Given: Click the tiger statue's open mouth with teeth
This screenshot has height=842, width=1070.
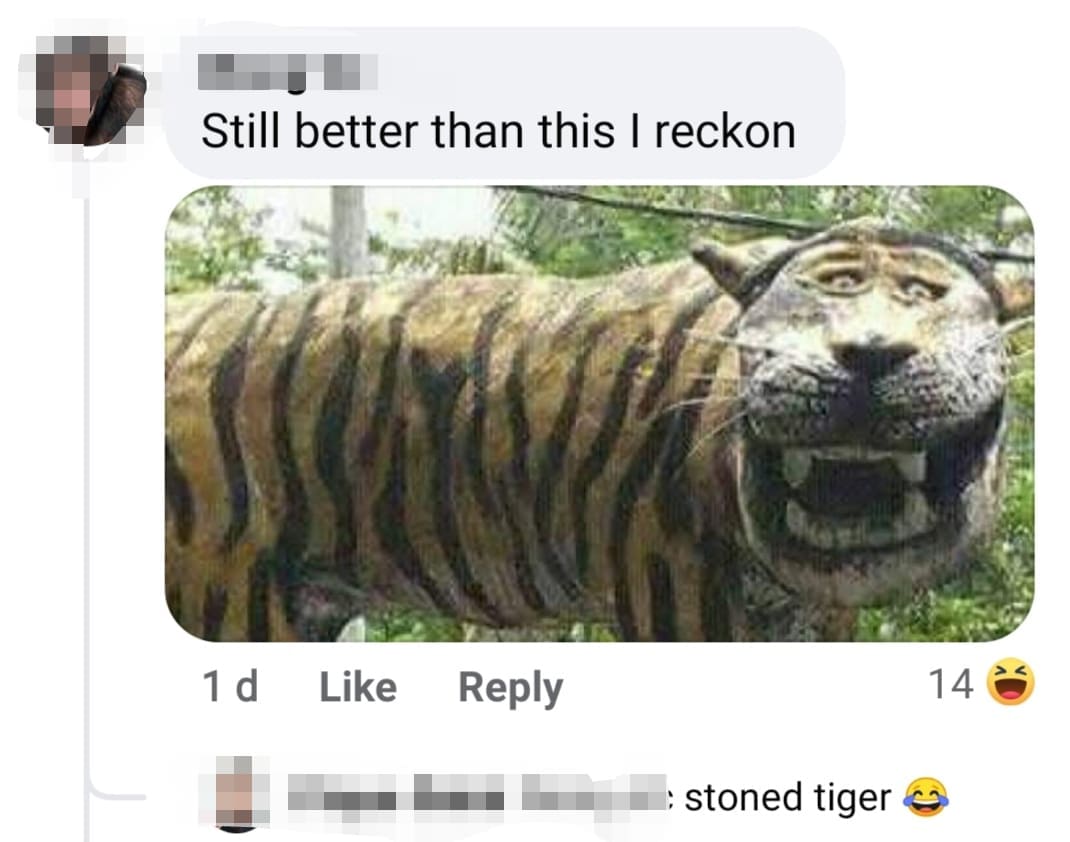Looking at the screenshot, I should tap(853, 488).
